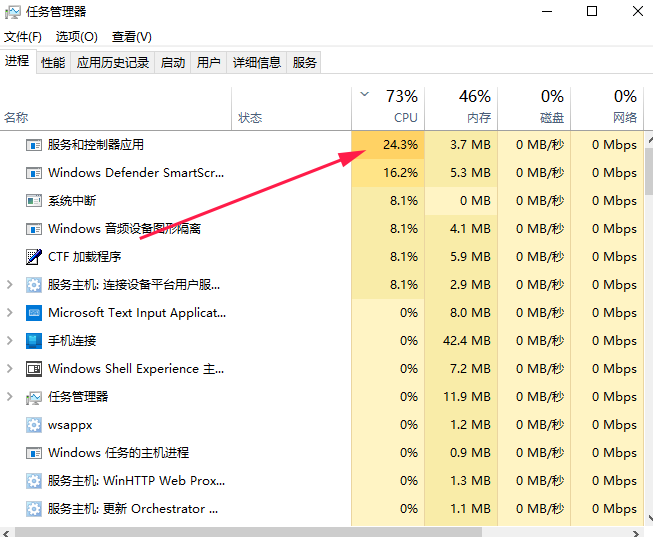Click the CPU column sort arrow
Viewport: 653px width, 537px height.
click(x=364, y=94)
